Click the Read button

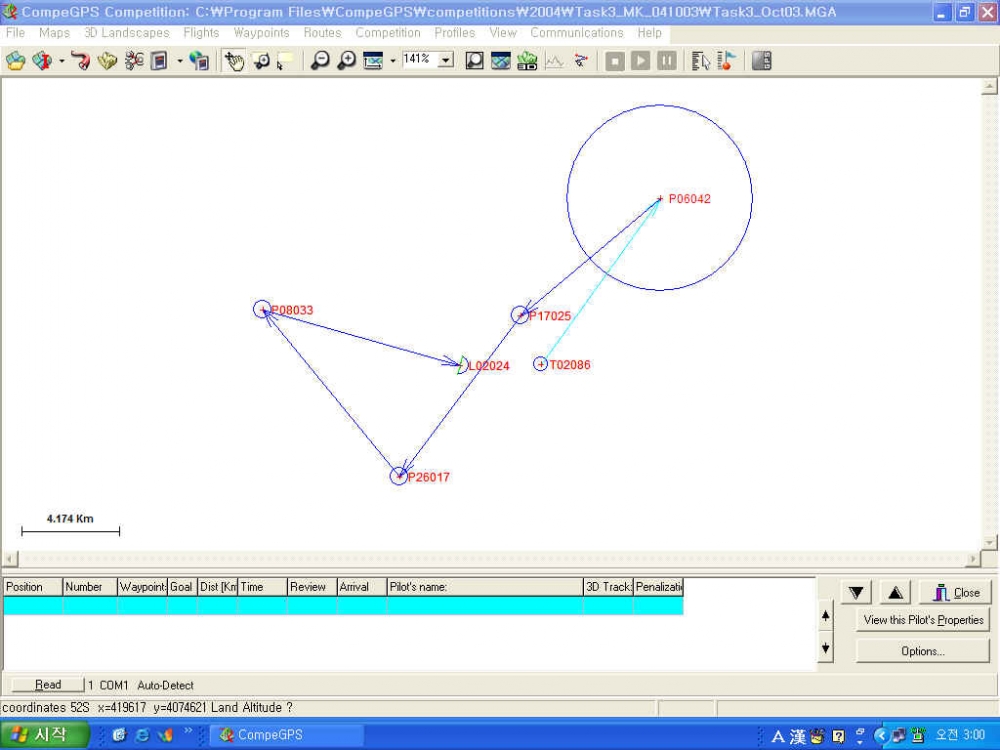[48, 684]
